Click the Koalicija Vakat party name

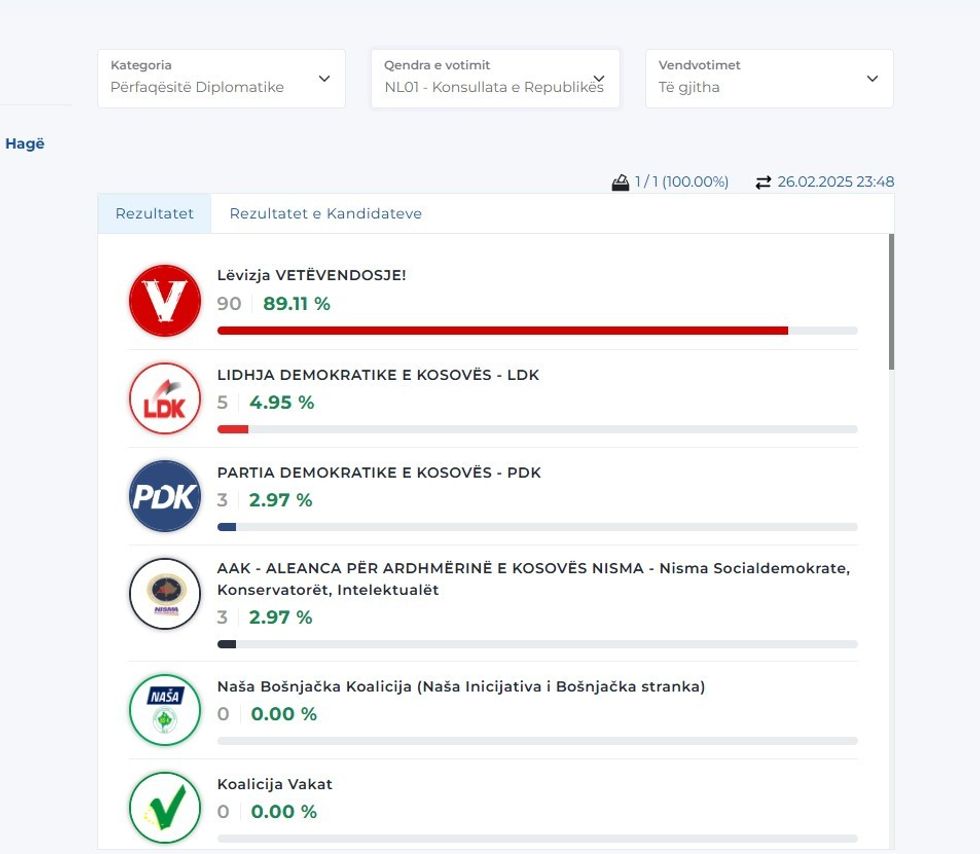[x=274, y=784]
